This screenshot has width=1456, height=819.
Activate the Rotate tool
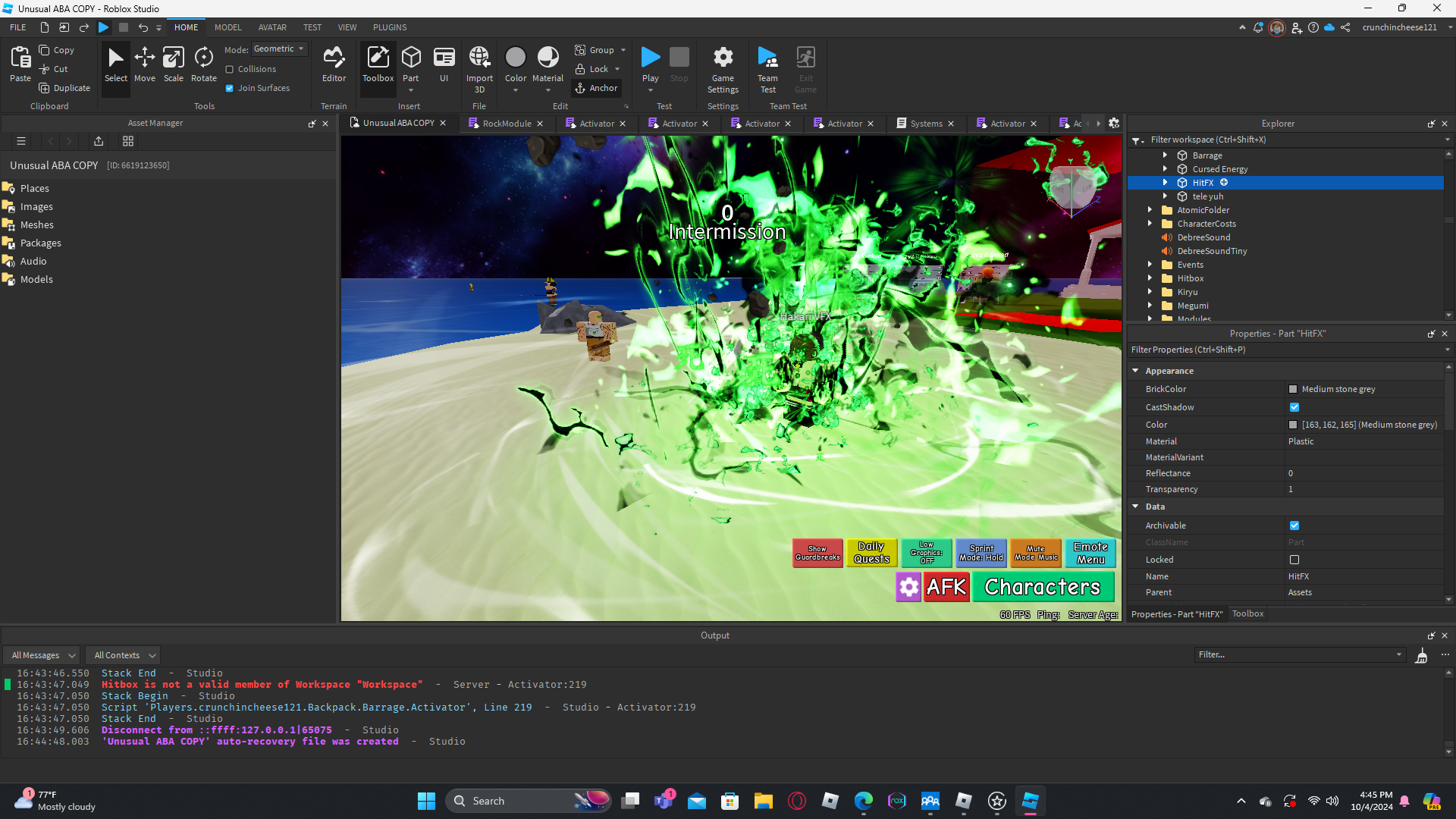click(x=204, y=64)
